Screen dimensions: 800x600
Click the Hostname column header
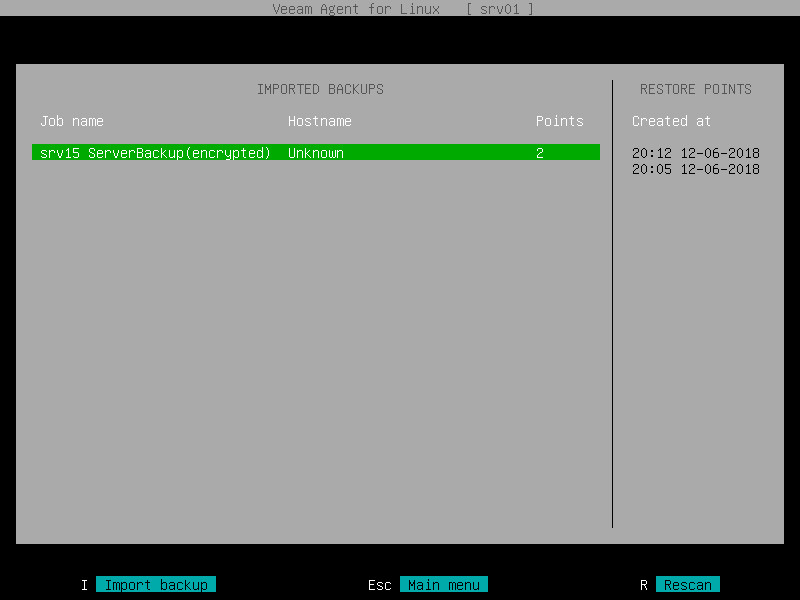point(319,121)
